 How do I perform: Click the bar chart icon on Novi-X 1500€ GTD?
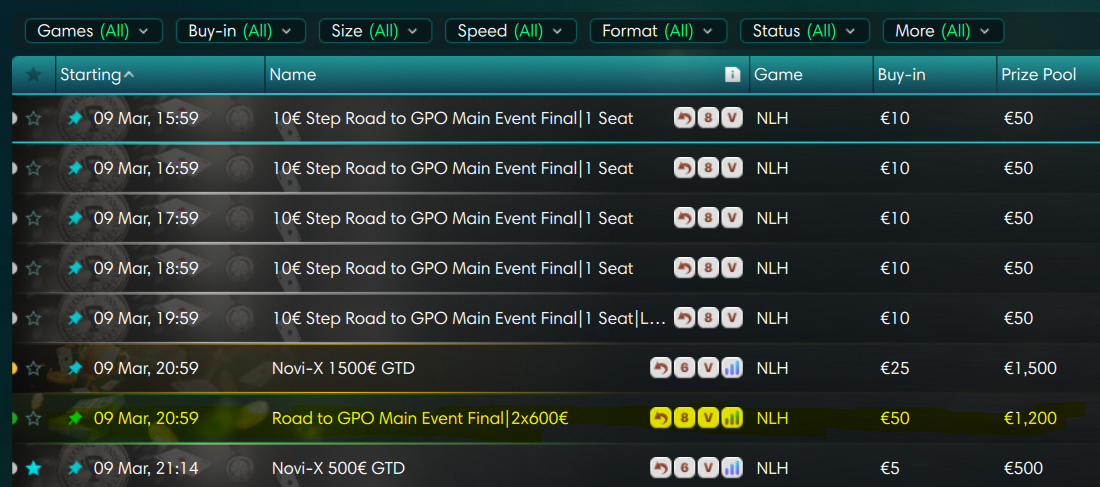(732, 368)
